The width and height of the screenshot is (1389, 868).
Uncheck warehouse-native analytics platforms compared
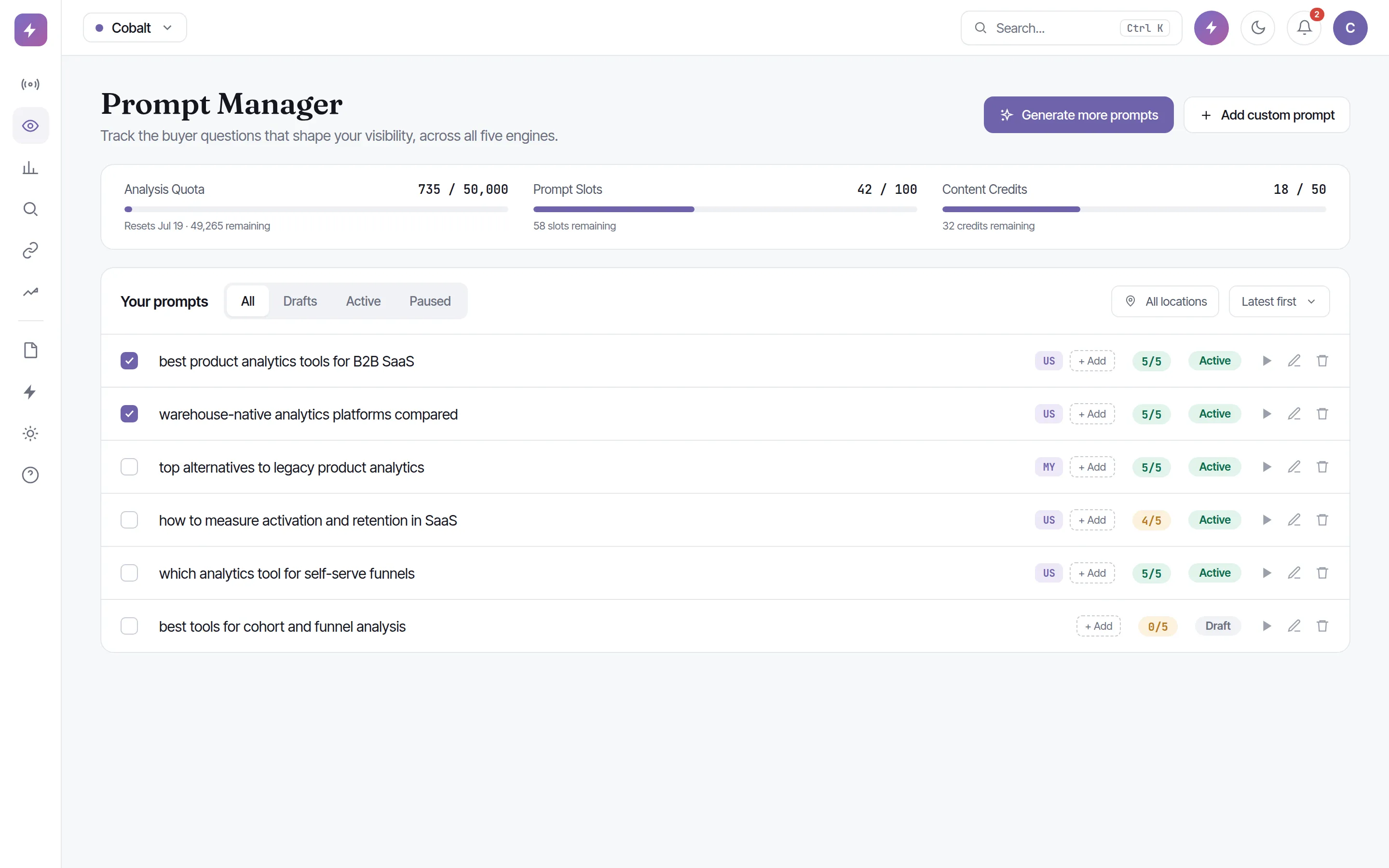129,414
